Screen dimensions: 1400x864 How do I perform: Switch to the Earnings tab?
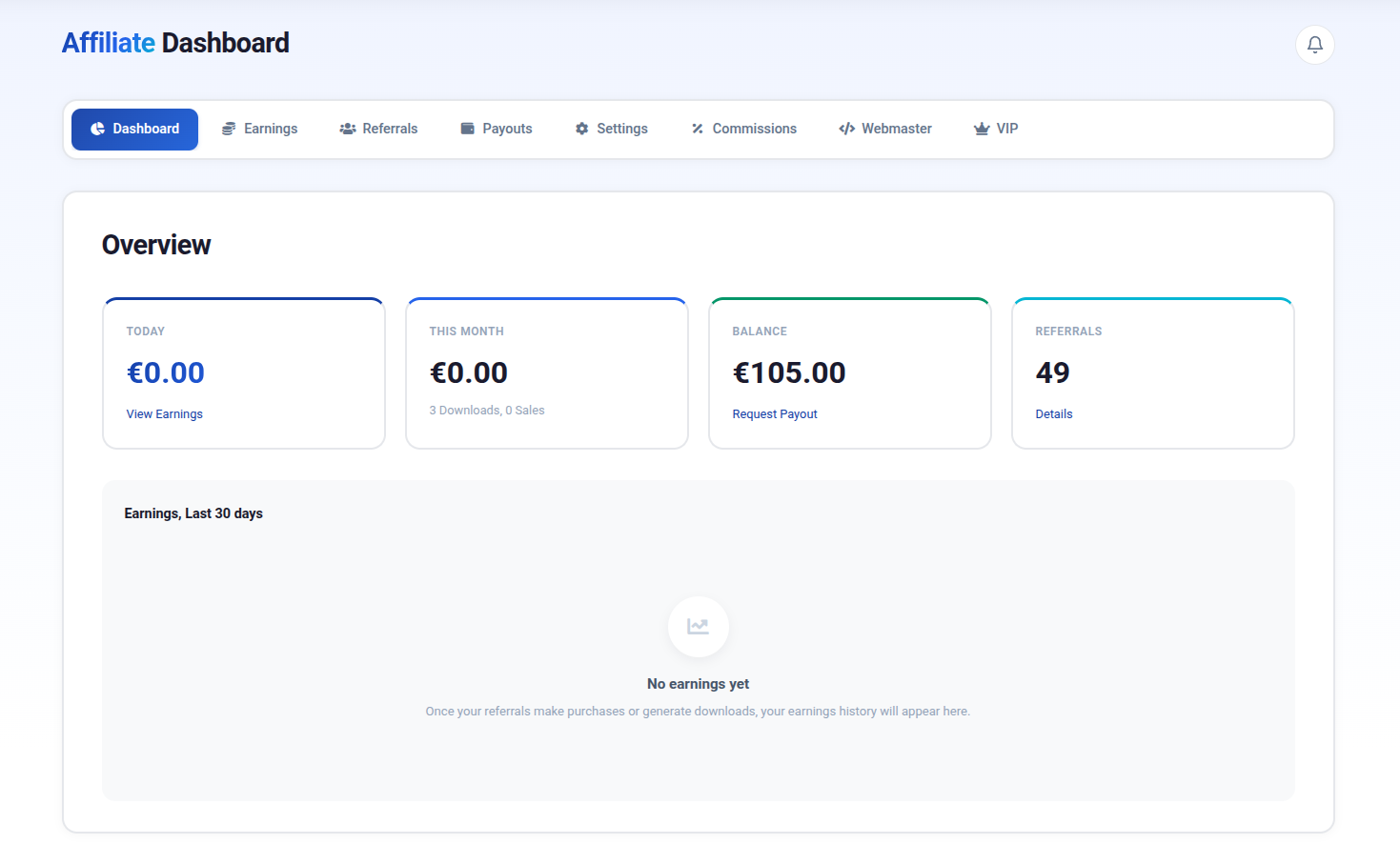click(259, 129)
